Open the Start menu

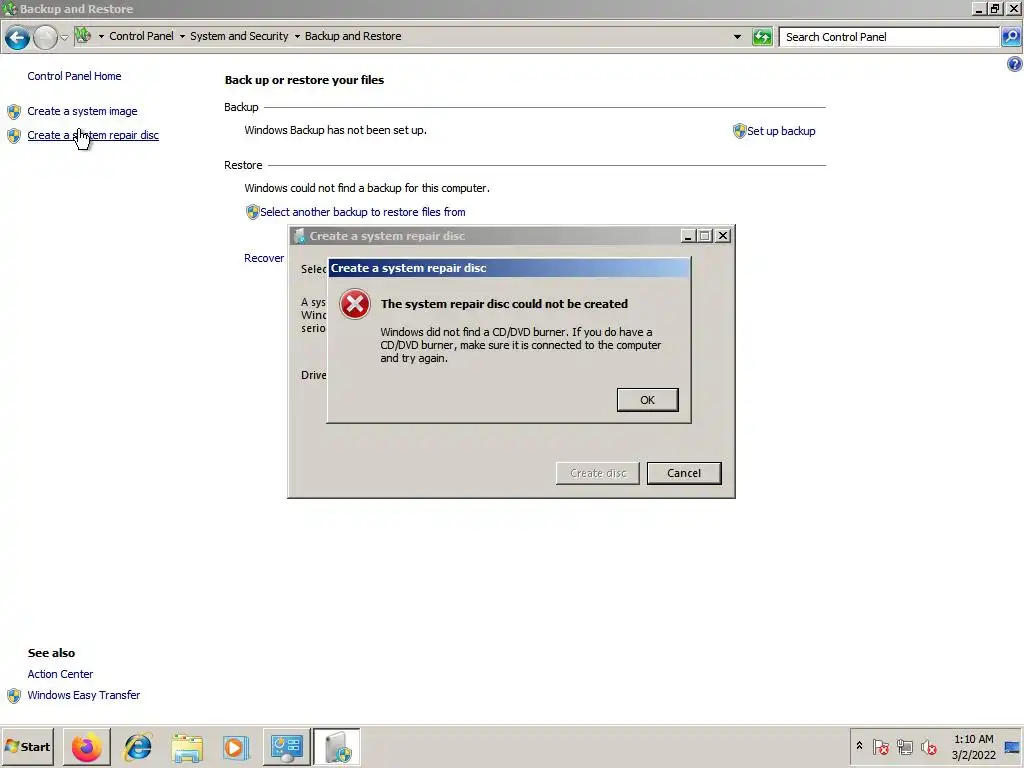(27, 746)
